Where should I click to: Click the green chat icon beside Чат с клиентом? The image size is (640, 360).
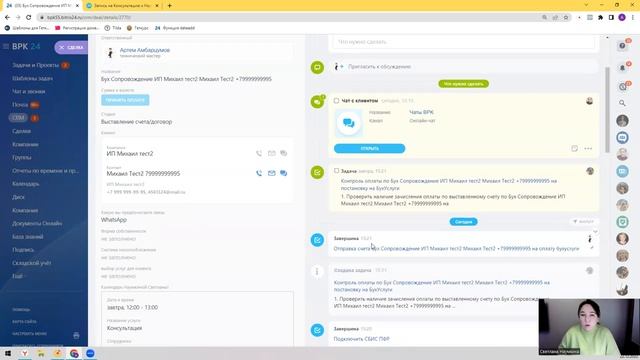pyautogui.click(x=318, y=102)
